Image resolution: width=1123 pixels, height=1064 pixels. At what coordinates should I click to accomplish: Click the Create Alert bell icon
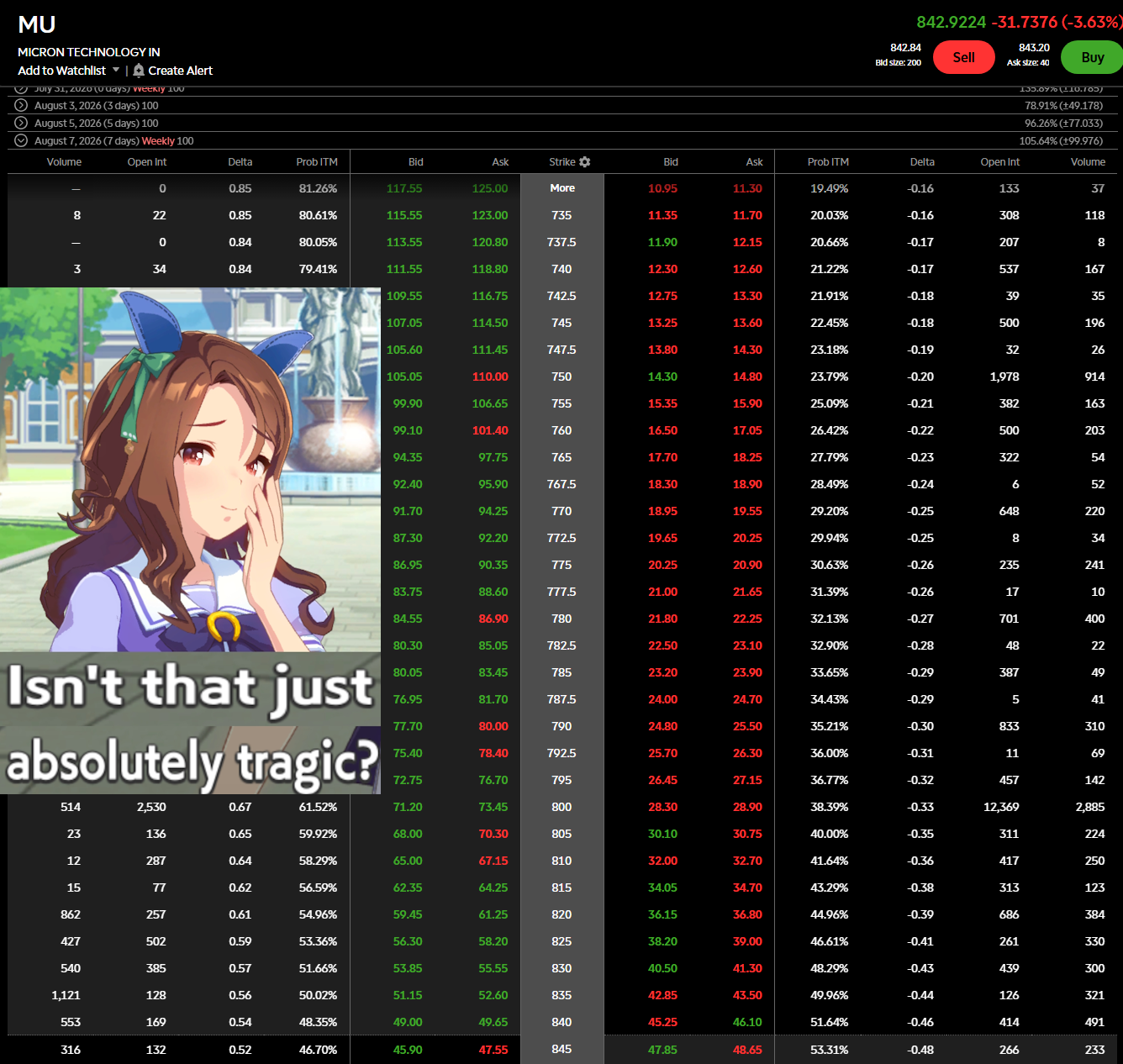pyautogui.click(x=139, y=71)
